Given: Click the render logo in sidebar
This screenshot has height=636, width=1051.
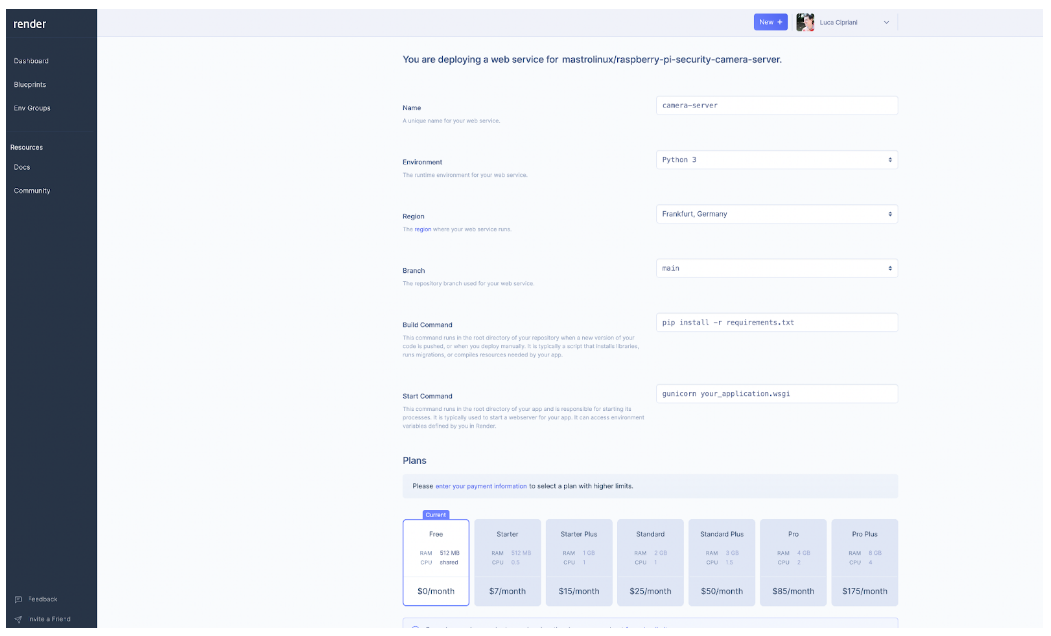Looking at the screenshot, I should (x=30, y=24).
